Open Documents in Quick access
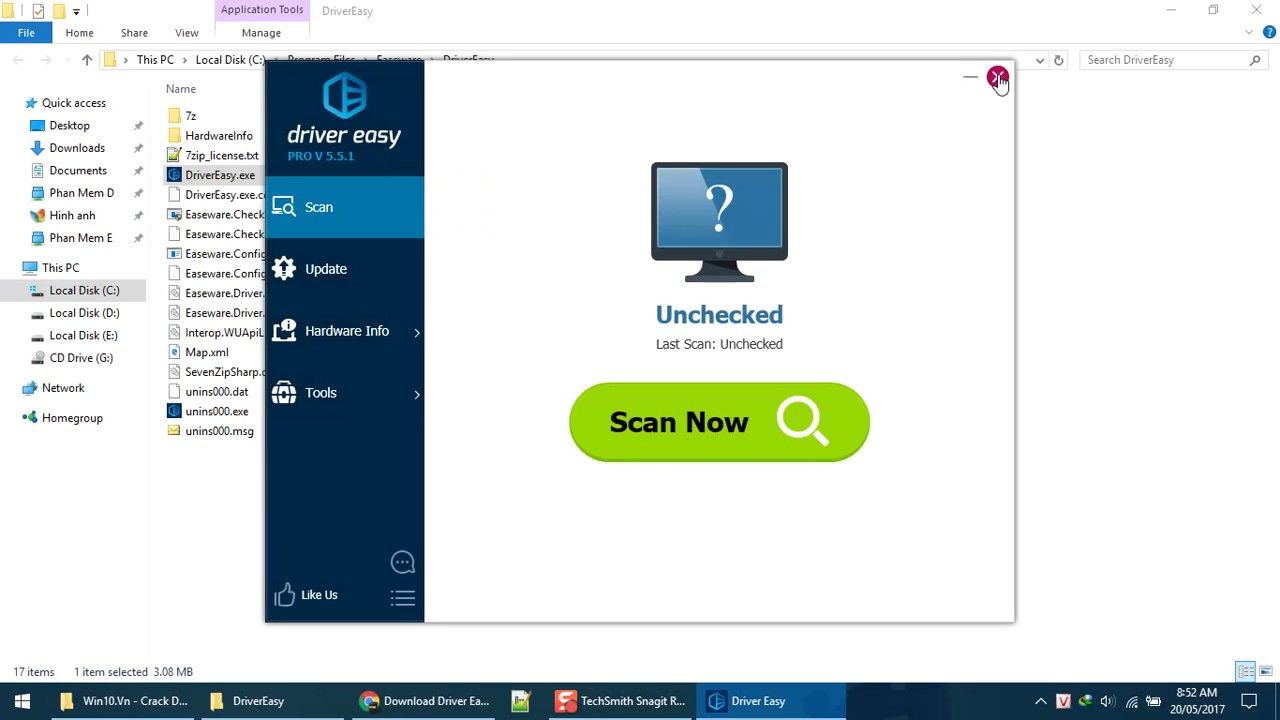The height and width of the screenshot is (720, 1280). [x=78, y=171]
